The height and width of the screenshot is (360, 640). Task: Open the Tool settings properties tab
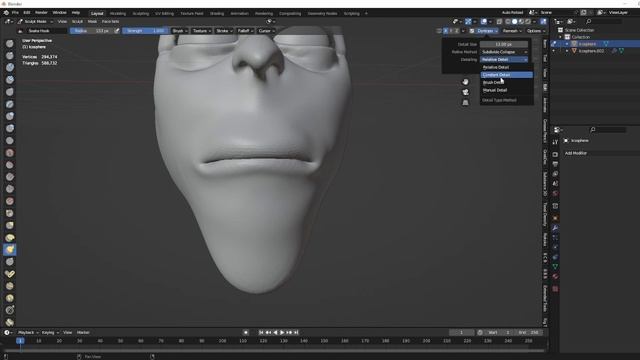(555, 142)
